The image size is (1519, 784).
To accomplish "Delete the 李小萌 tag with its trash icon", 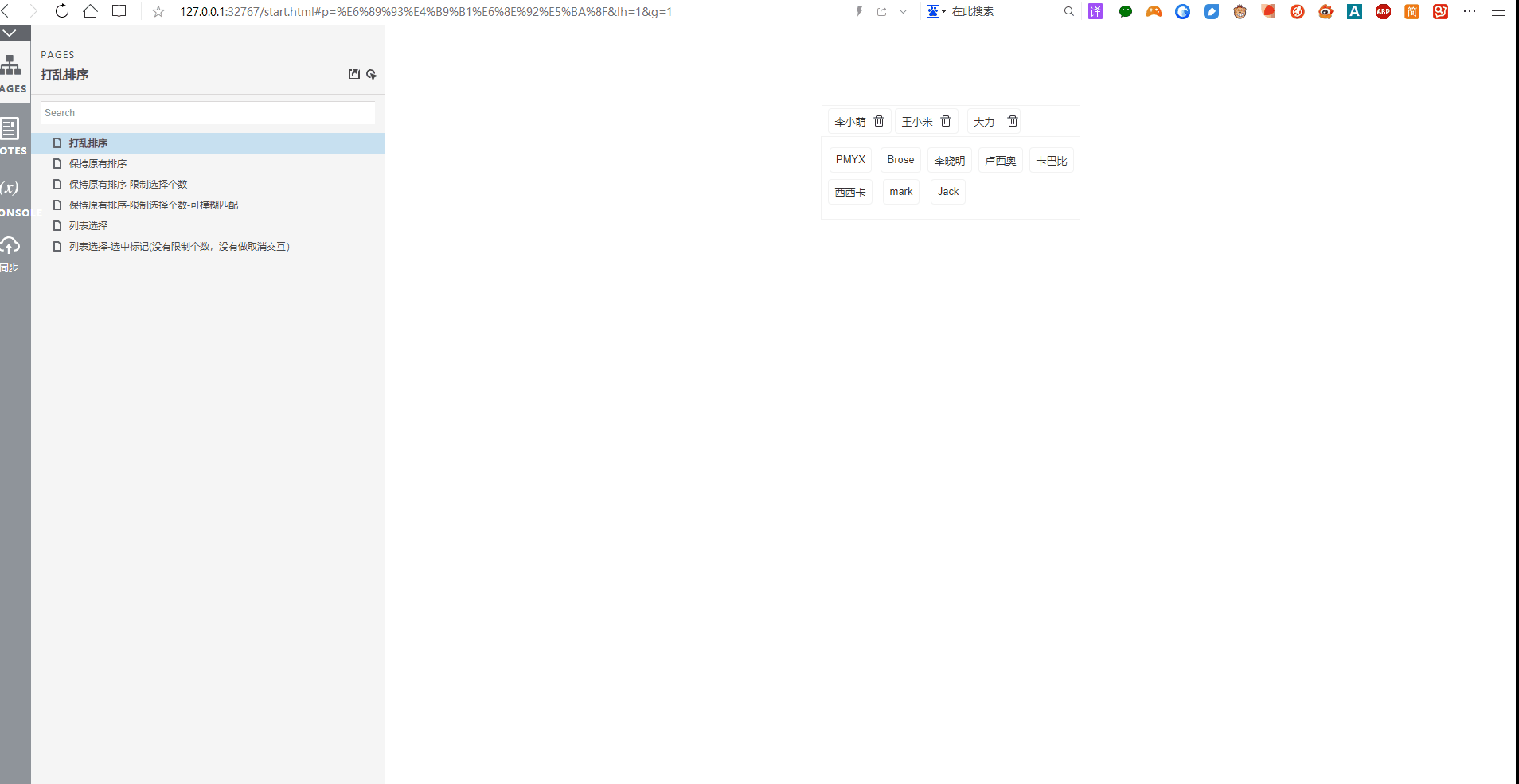I will [879, 121].
